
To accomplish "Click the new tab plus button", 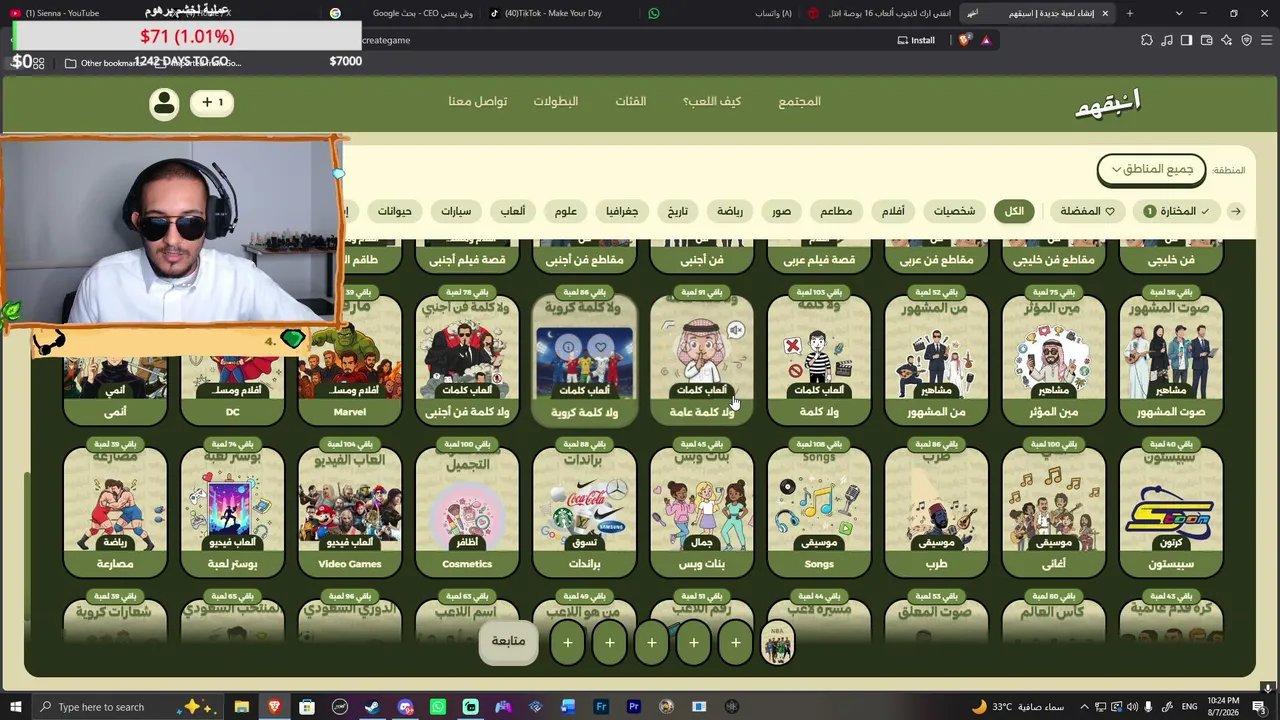I will [x=1130, y=13].
